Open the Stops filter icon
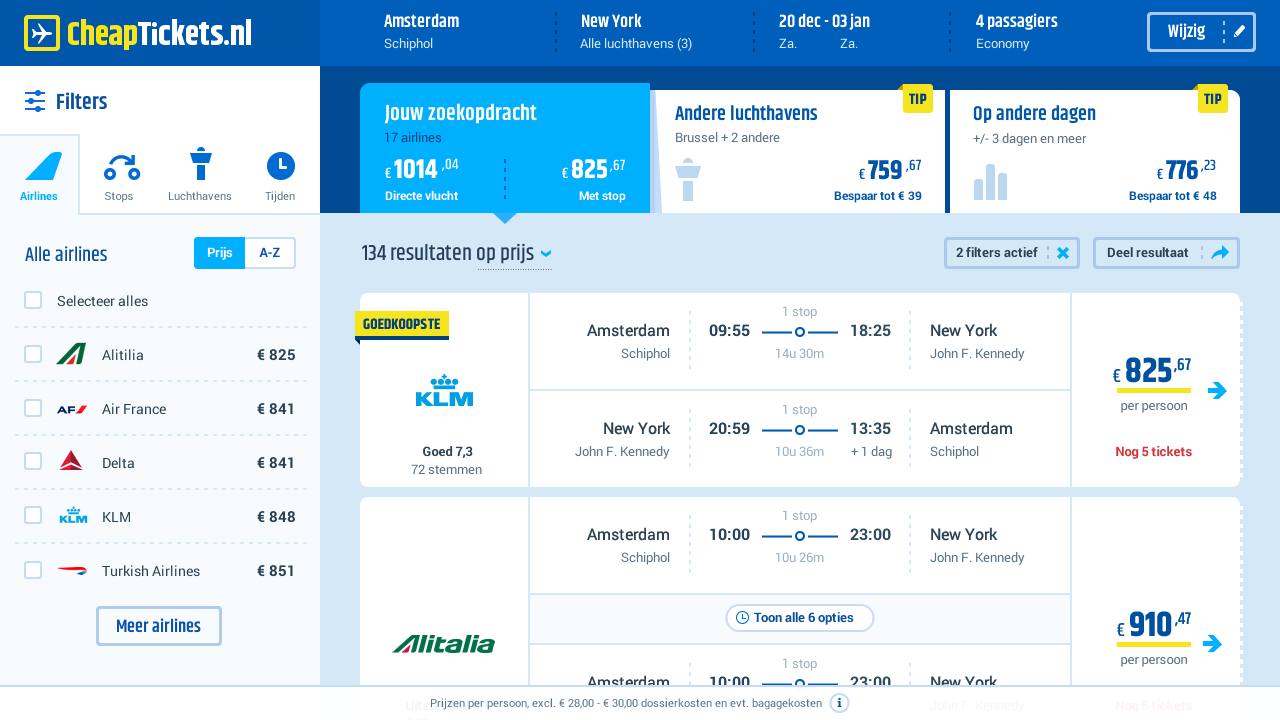This screenshot has width=1280, height=720. tap(120, 167)
